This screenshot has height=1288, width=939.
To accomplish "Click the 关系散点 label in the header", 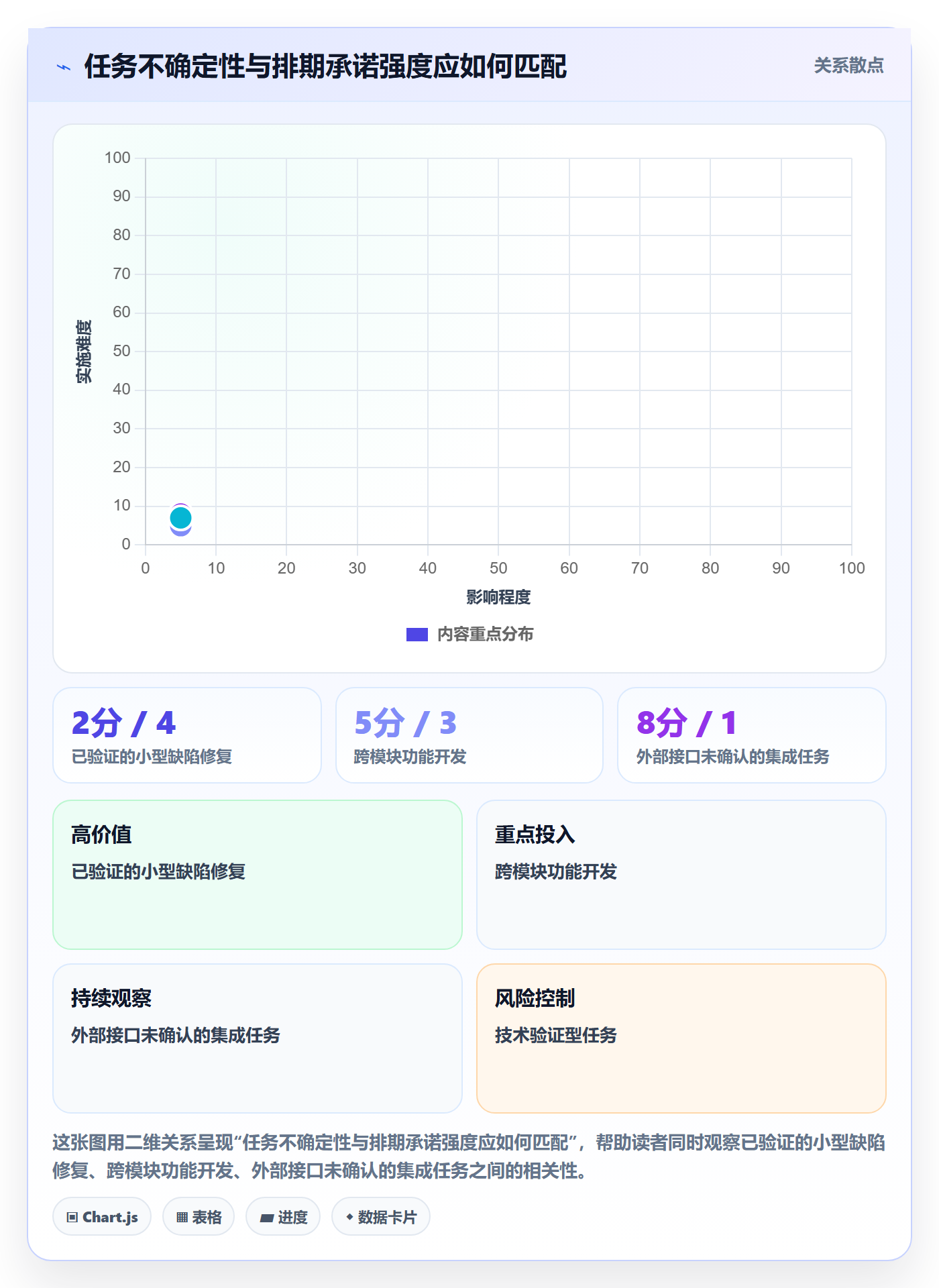I will pyautogui.click(x=848, y=66).
